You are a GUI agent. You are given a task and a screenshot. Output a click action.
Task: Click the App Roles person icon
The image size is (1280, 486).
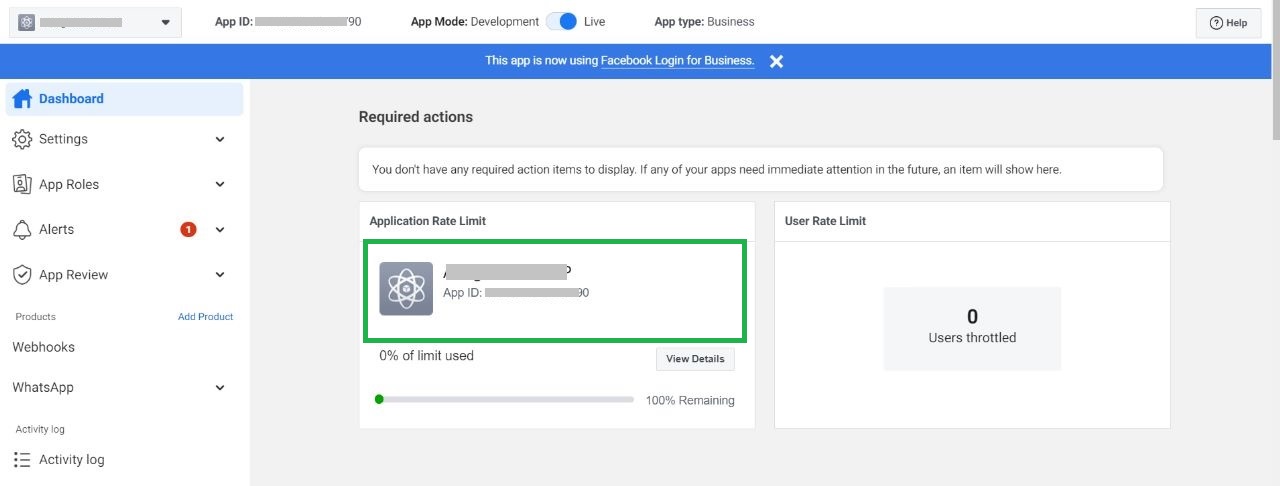pos(22,184)
